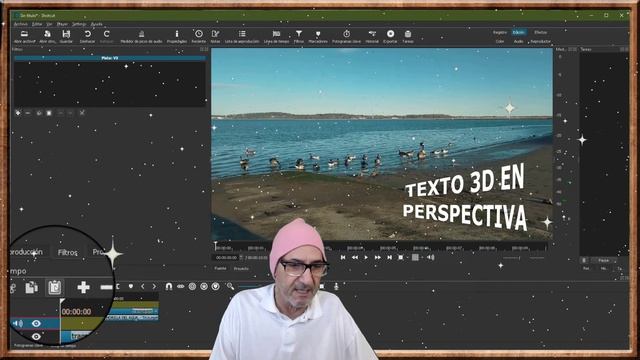This screenshot has height=360, width=640.
Task: Switch to the Edición layout
Action: (518, 32)
